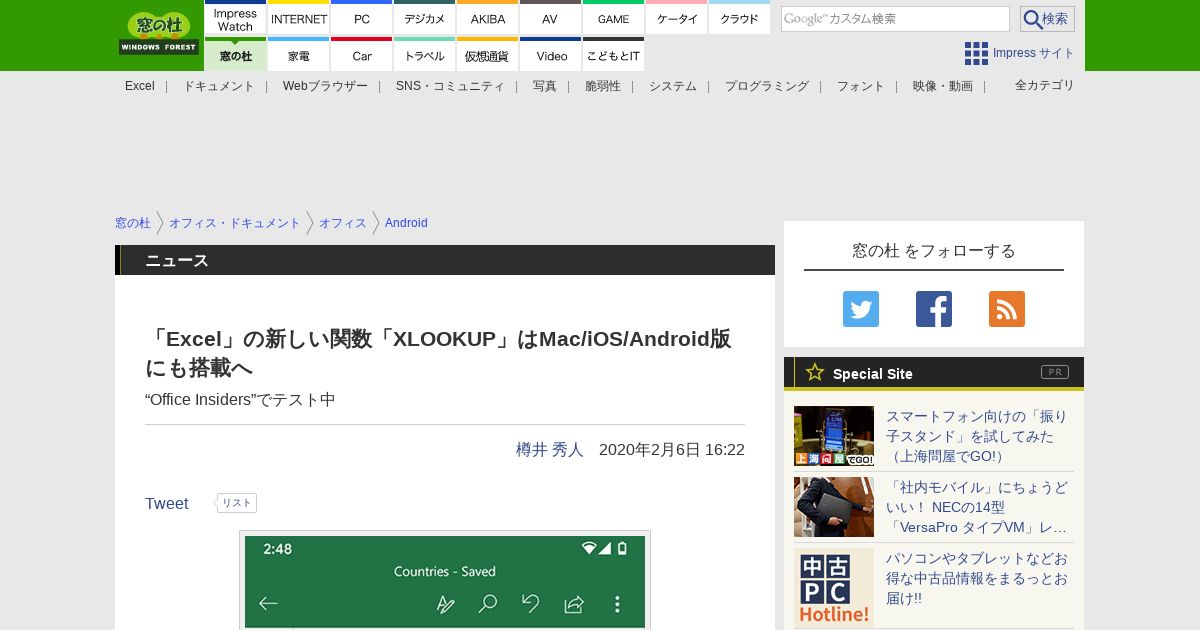Open the 全カテゴリ link

coord(1045,85)
